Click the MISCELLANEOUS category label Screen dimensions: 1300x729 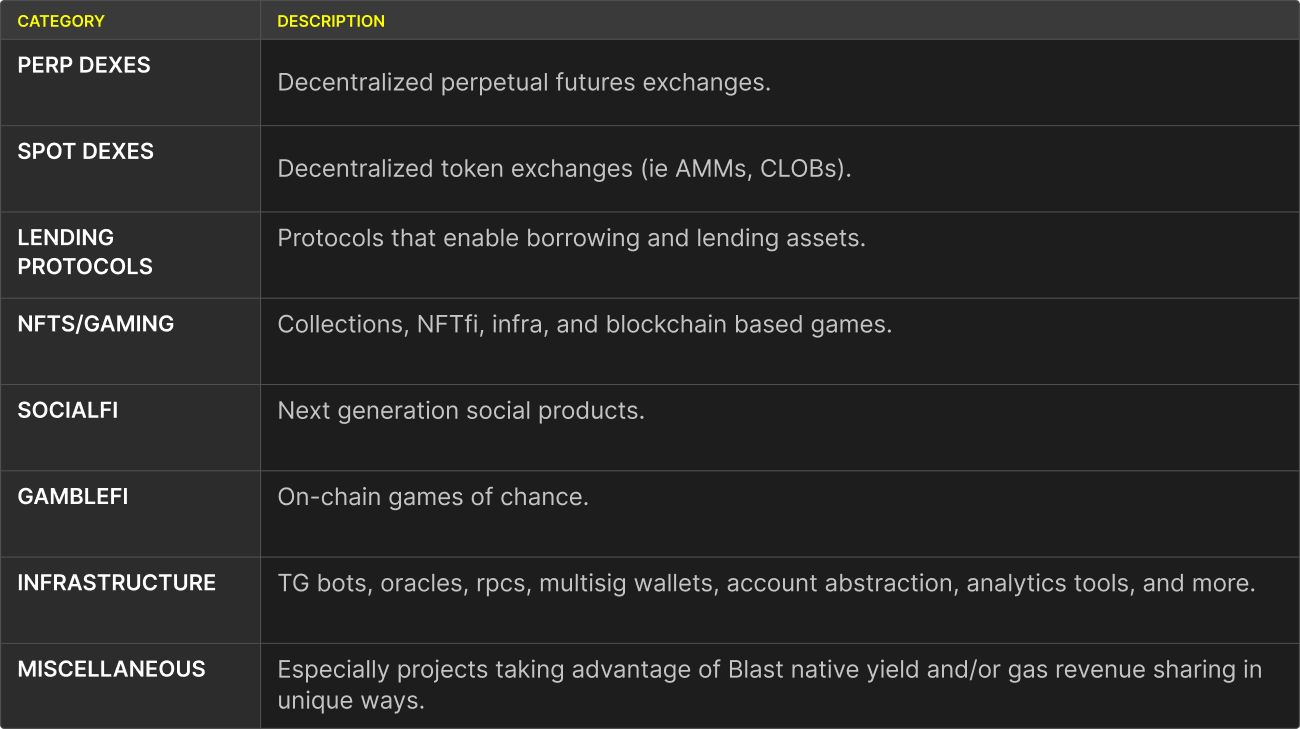pyautogui.click(x=112, y=669)
